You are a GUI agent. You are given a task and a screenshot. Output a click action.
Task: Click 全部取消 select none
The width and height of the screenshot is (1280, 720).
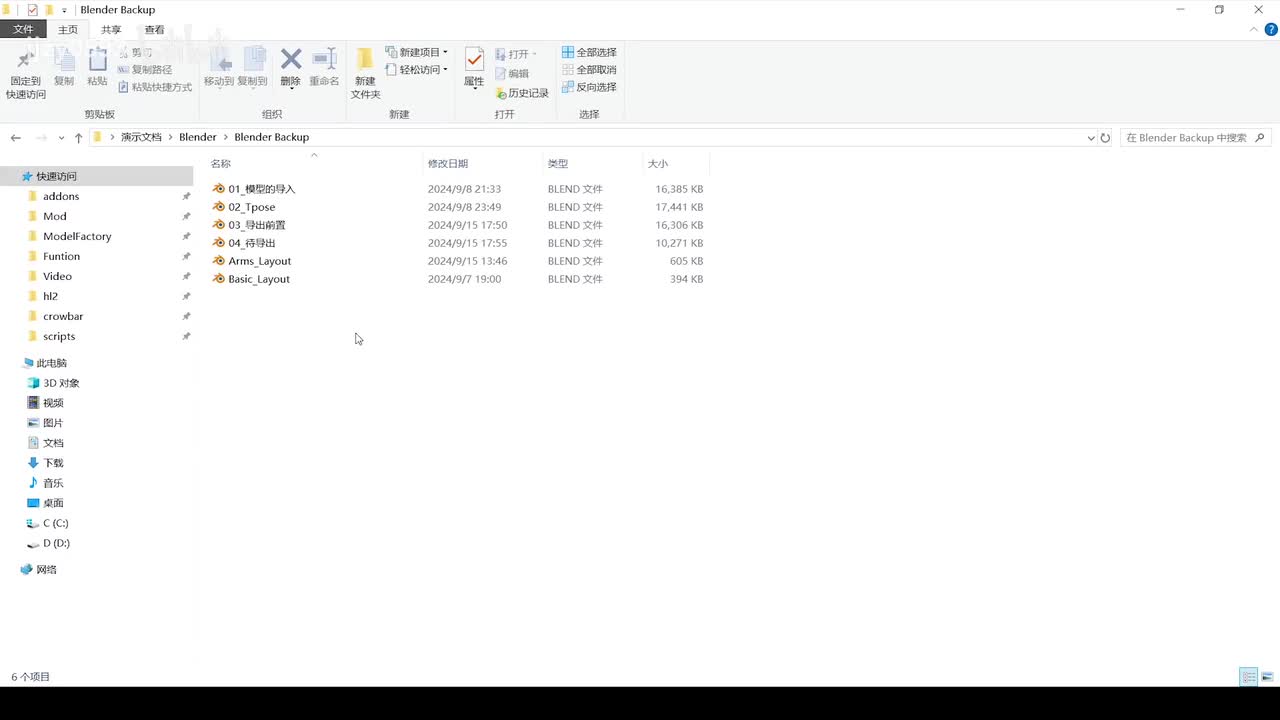589,70
